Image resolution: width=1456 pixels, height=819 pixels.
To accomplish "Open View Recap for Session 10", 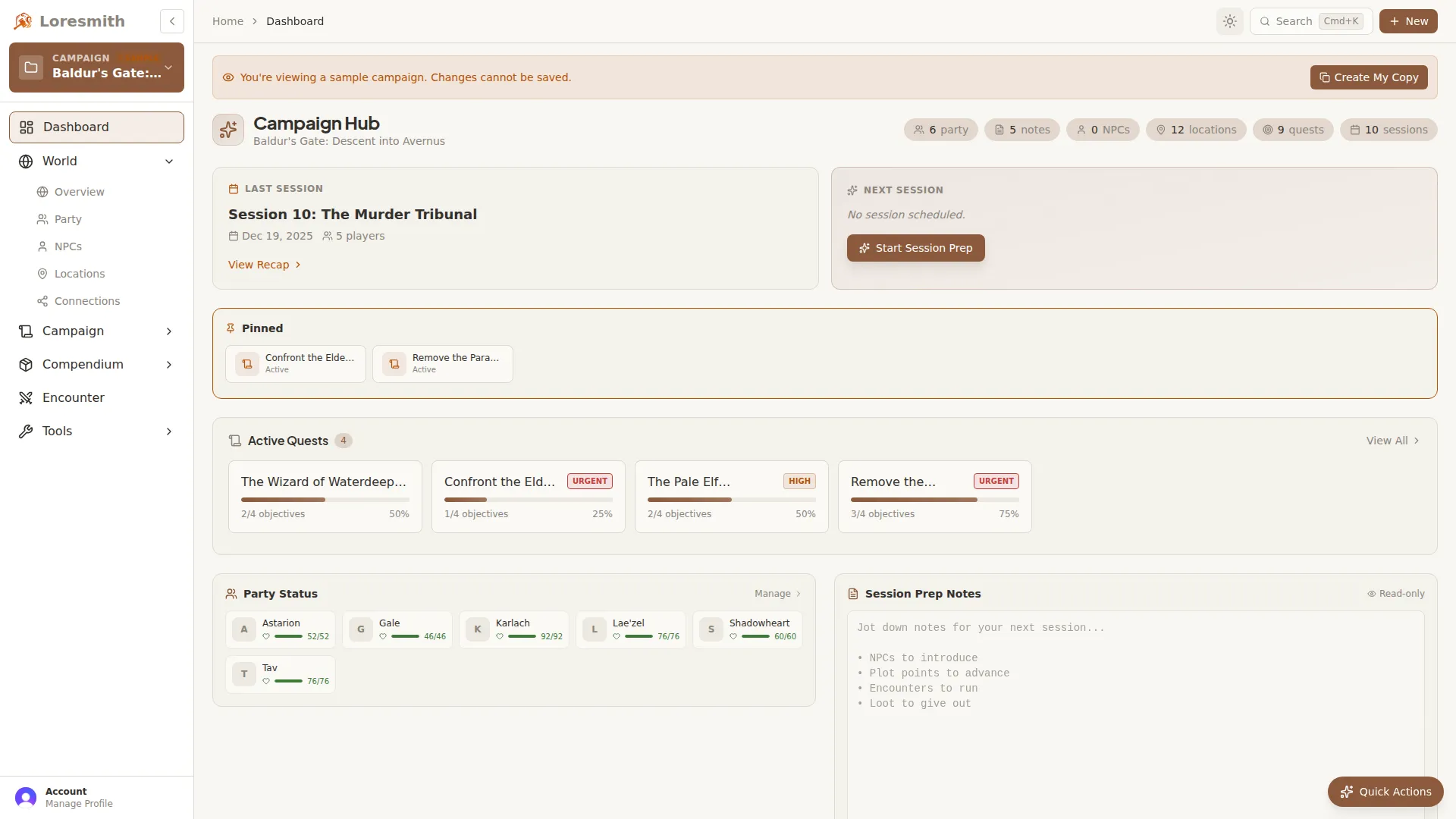I will [263, 264].
